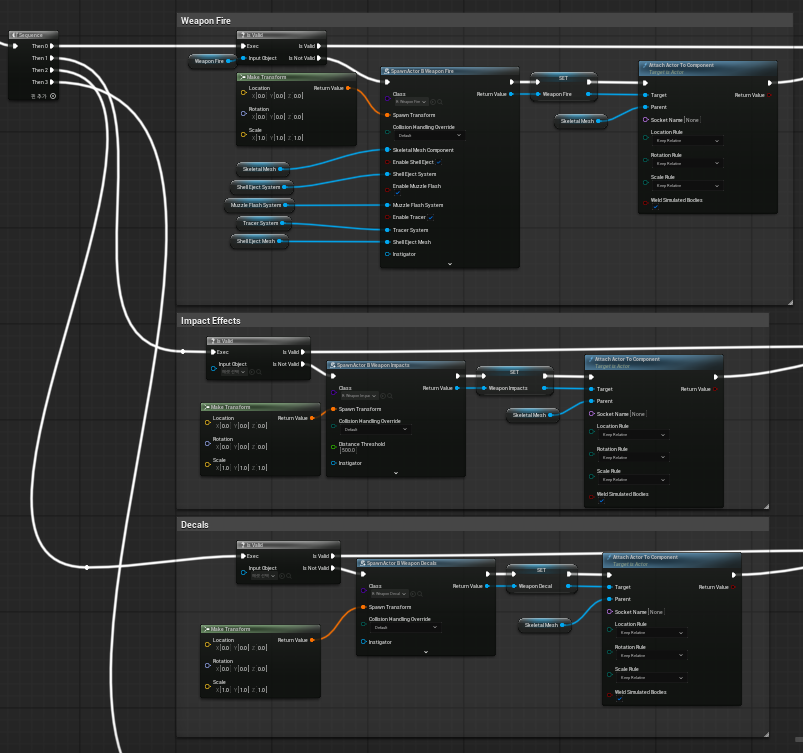The image size is (803, 753).
Task: Select the Shell Eject System variable node
Action: [262, 187]
